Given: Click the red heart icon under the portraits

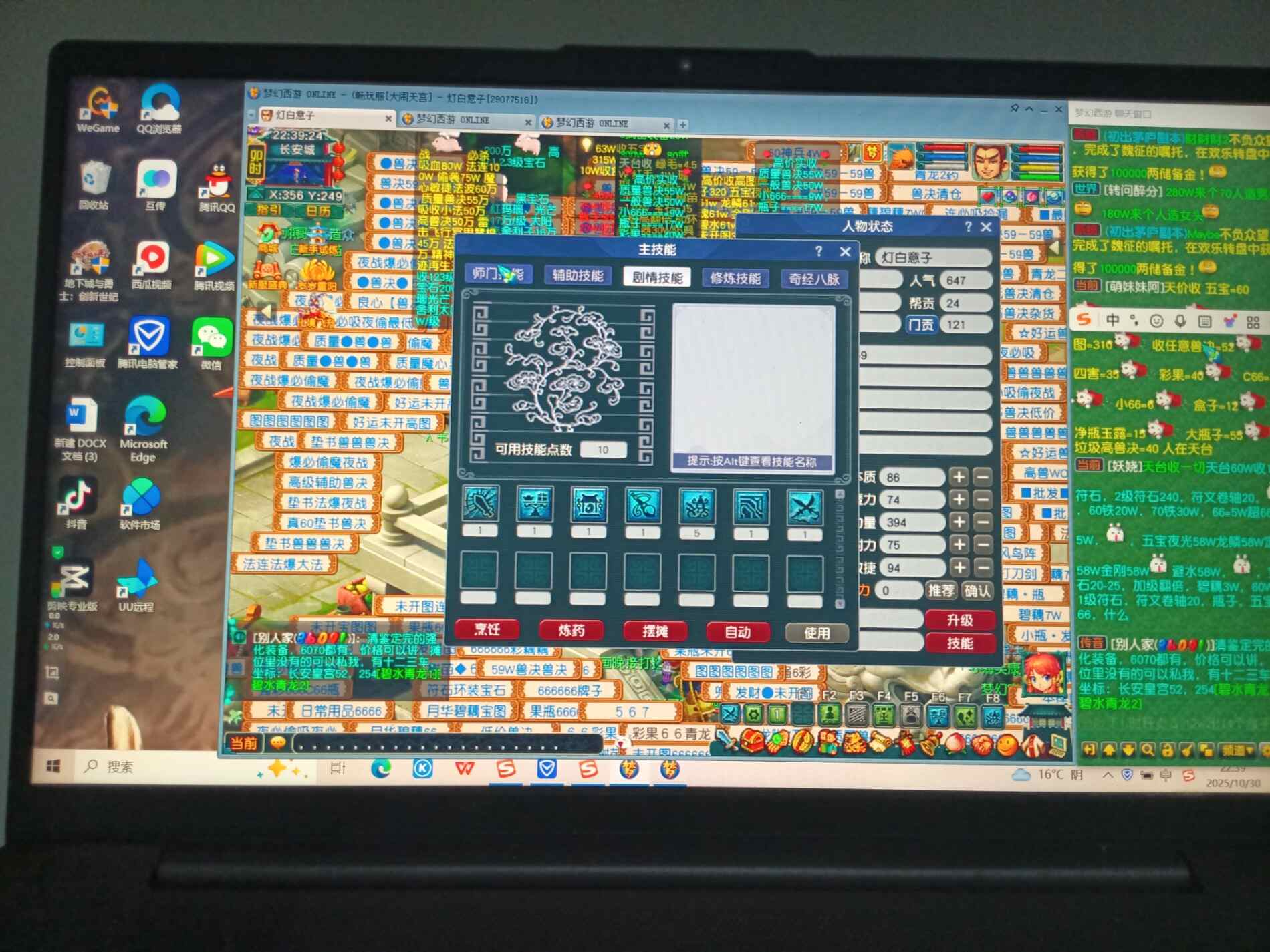Looking at the screenshot, I should 987,196.
